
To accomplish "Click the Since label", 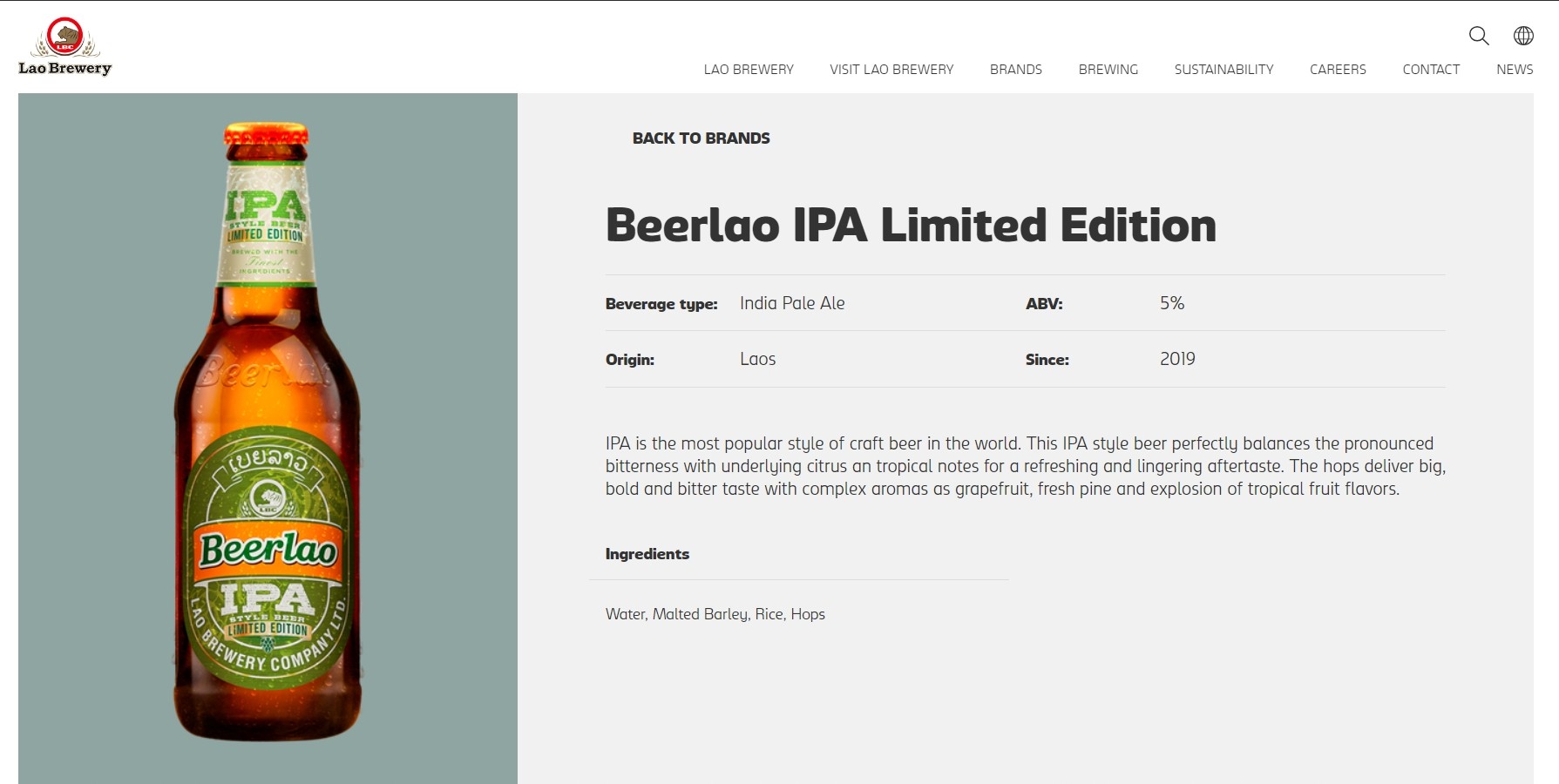I will pyautogui.click(x=1047, y=360).
